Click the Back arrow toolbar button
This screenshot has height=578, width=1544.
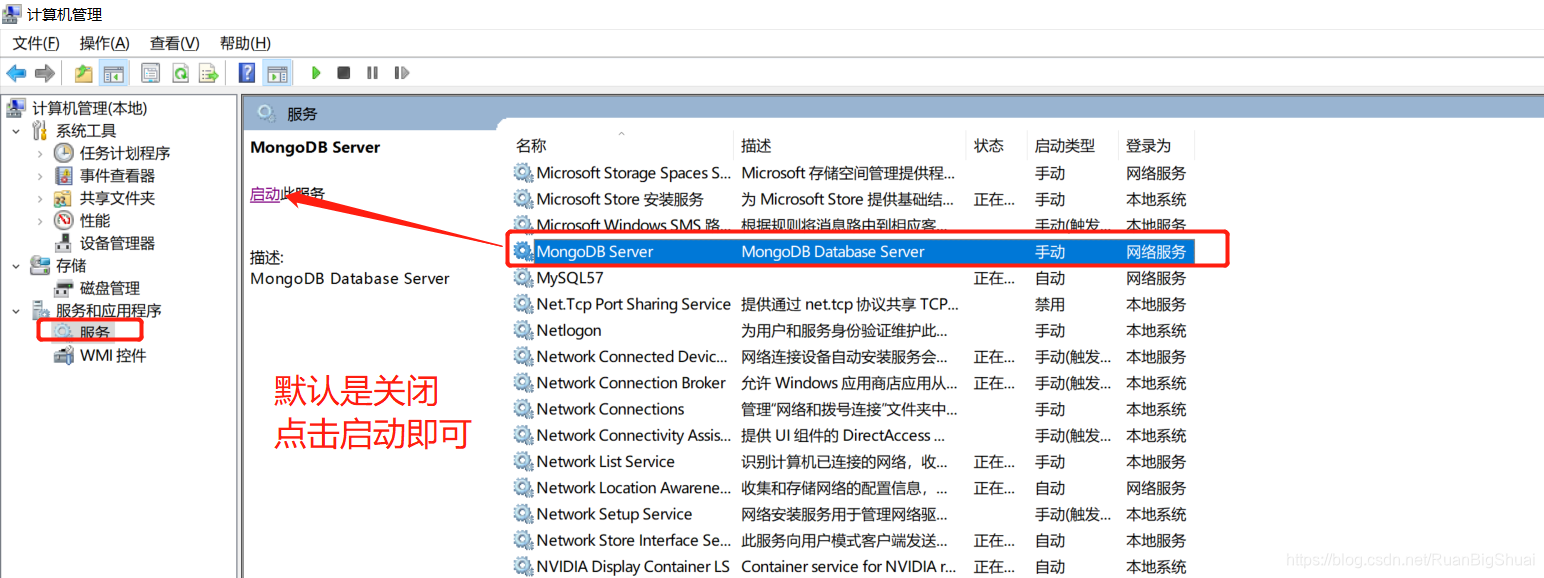16,73
